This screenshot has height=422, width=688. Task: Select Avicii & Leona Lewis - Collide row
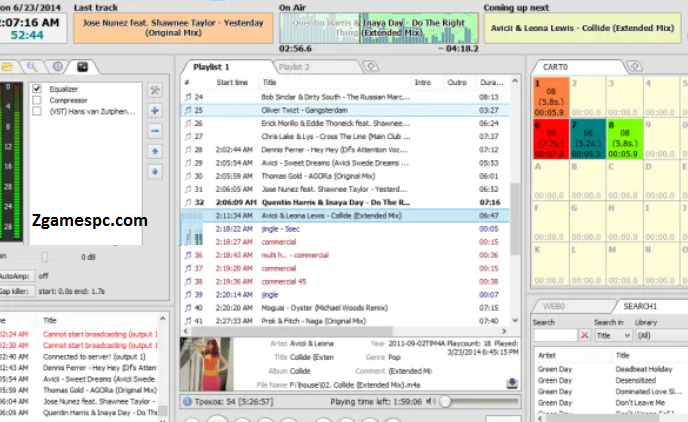pyautogui.click(x=345, y=215)
